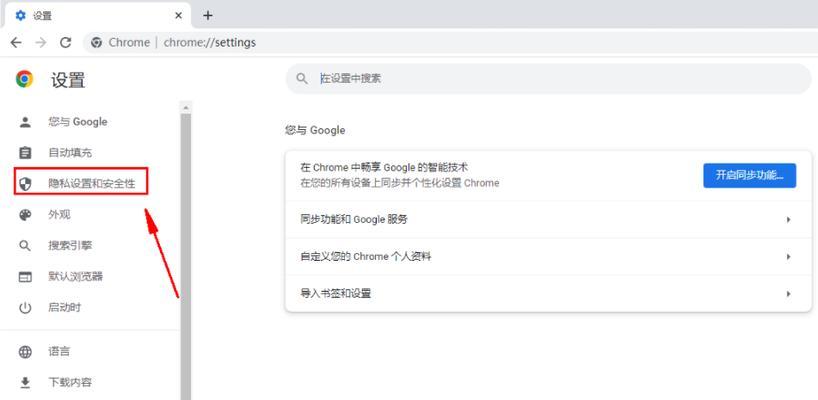The image size is (818, 400).
Task: Select the 设置 browser tab
Action: click(x=97, y=16)
